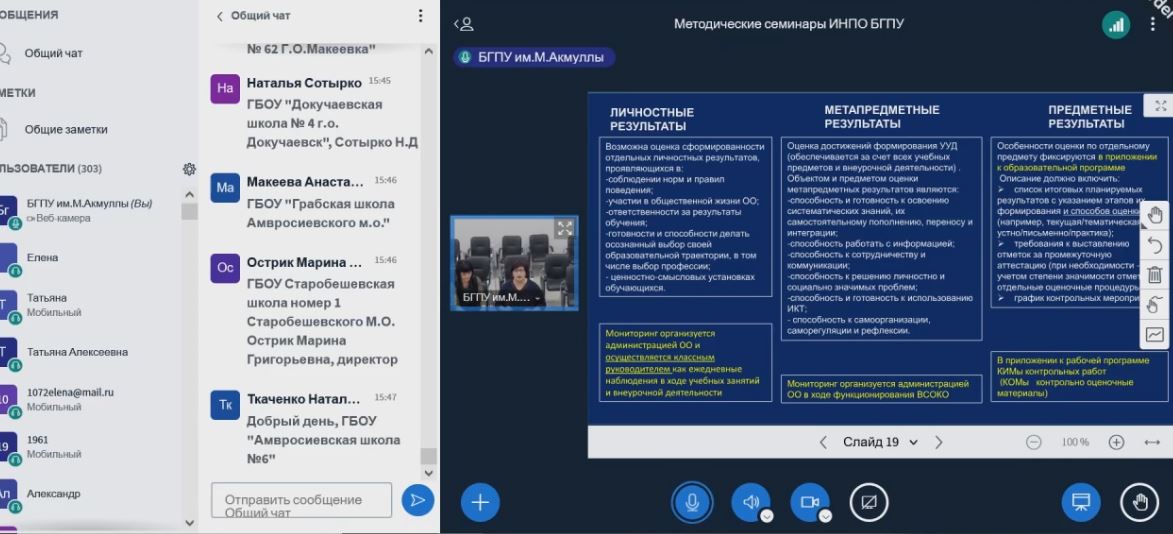Click the raise hand icon

click(1139, 502)
